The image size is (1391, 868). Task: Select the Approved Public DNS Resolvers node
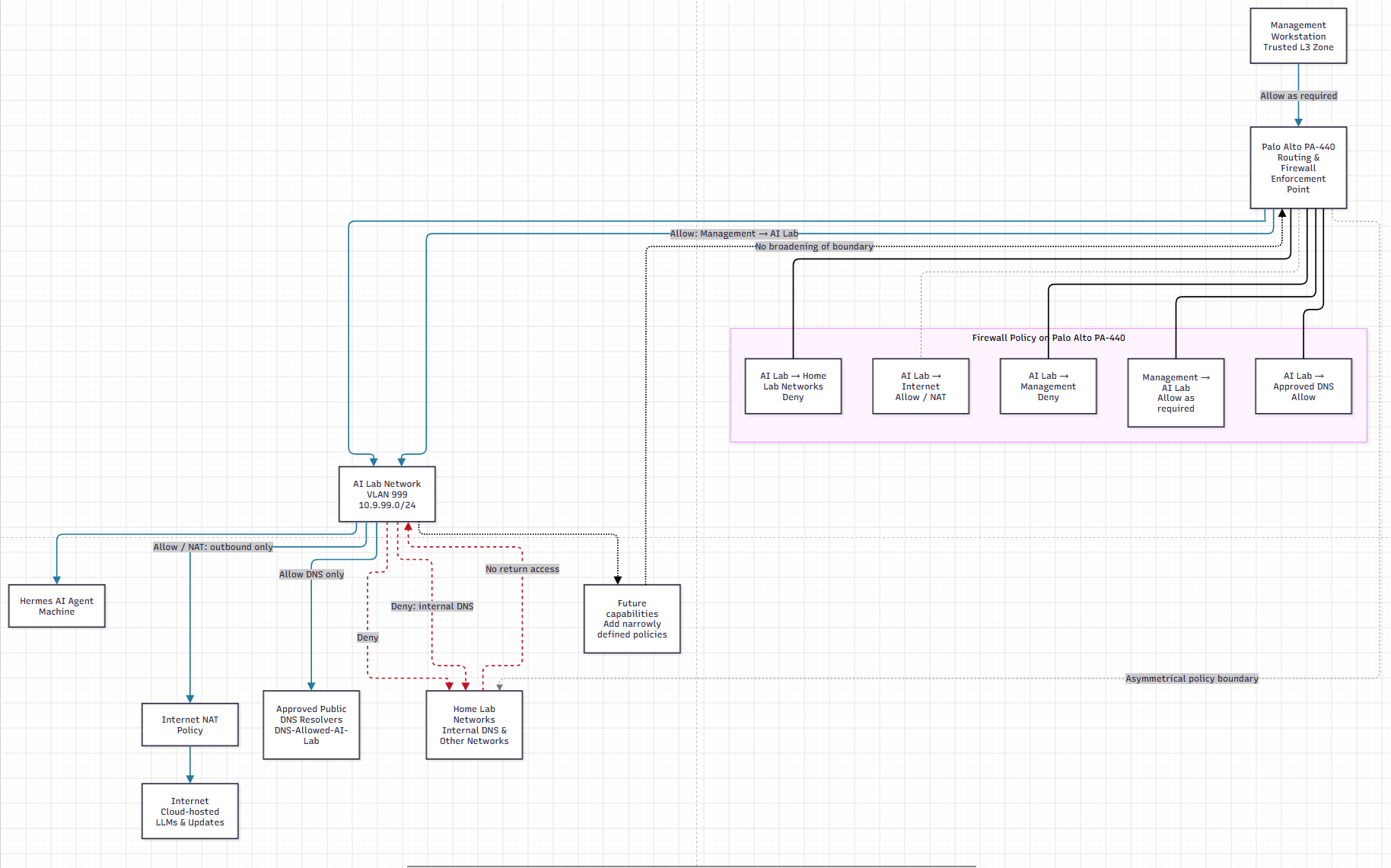[311, 725]
